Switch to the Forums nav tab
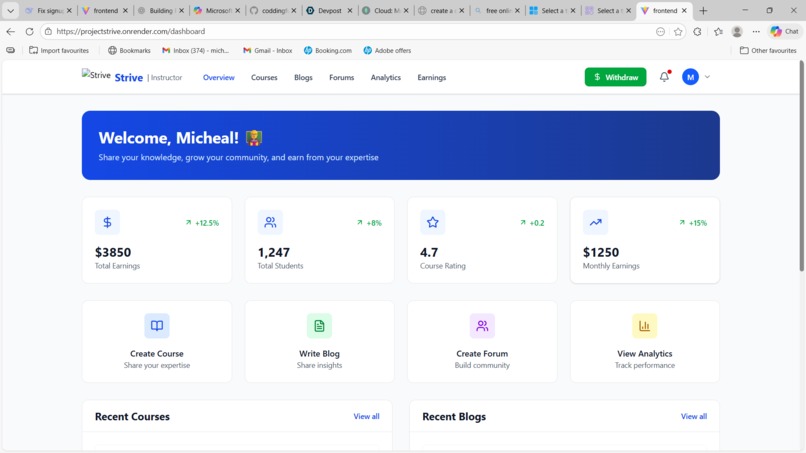This screenshot has width=806, height=453. pos(341,78)
